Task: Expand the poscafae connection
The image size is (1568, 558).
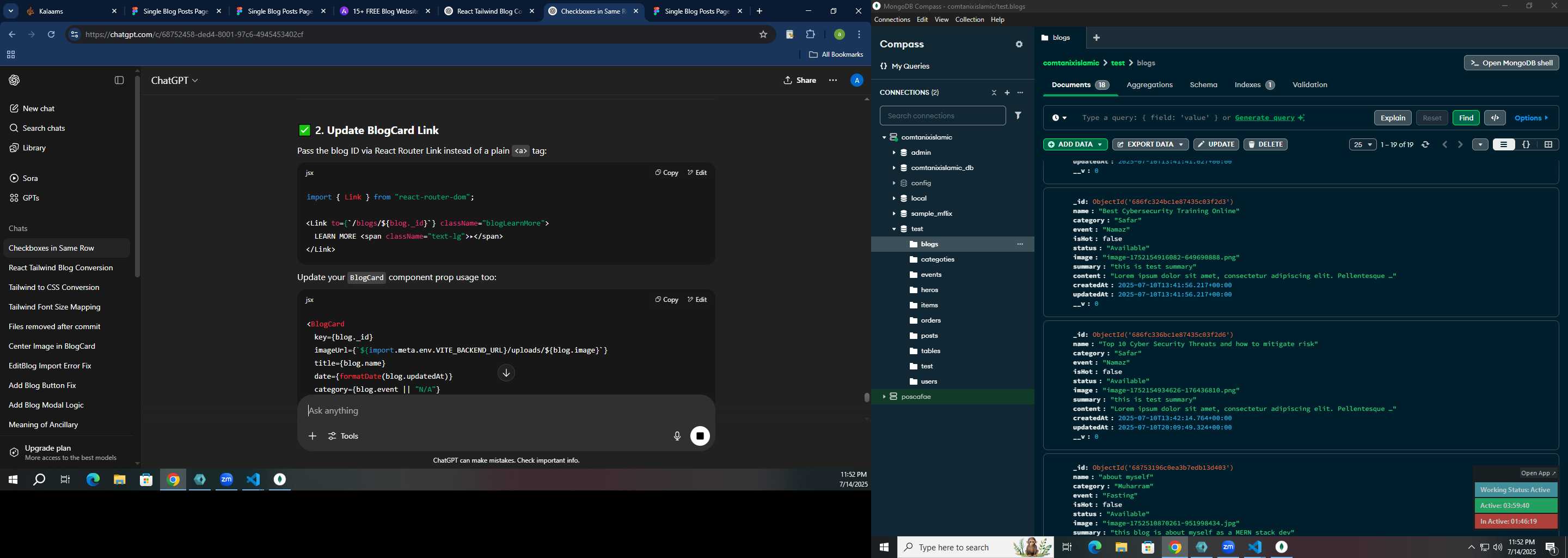Action: click(x=884, y=397)
